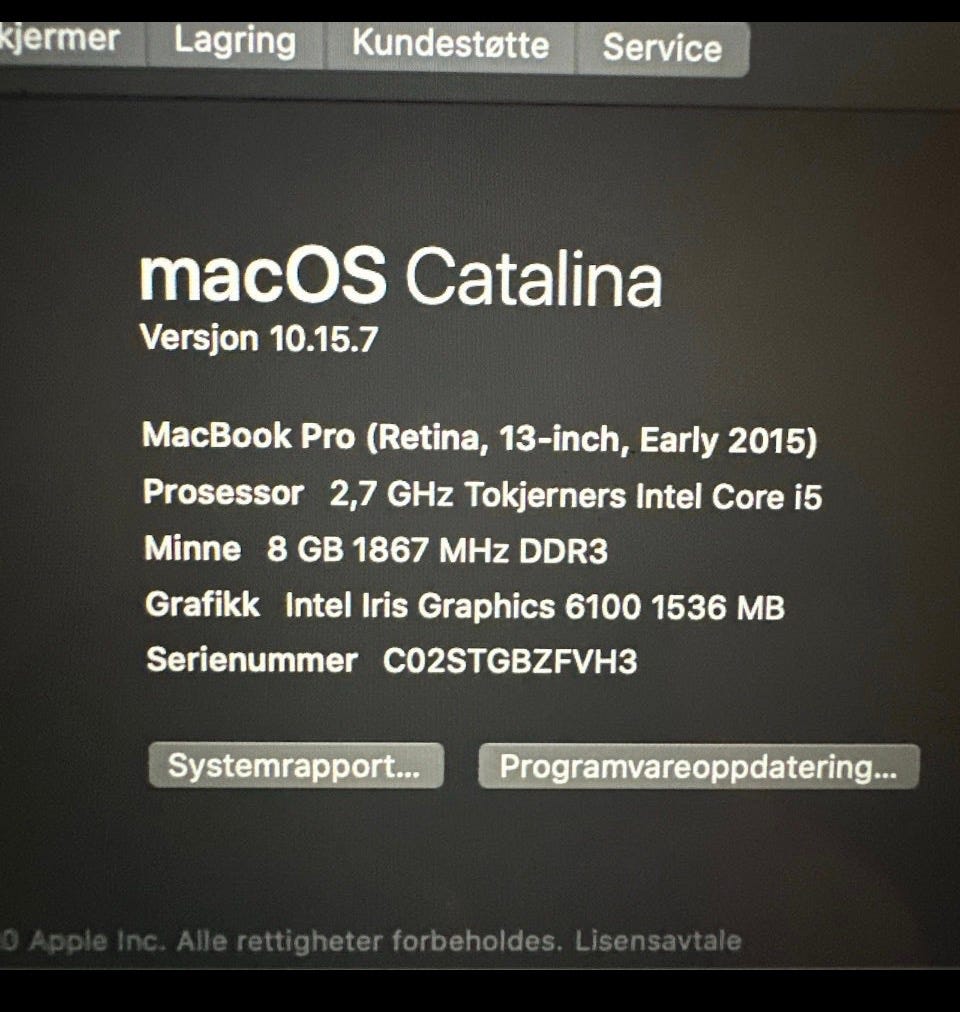Open the Kundestøtte tab
Viewport: 960px width, 1012px height.
(x=450, y=45)
